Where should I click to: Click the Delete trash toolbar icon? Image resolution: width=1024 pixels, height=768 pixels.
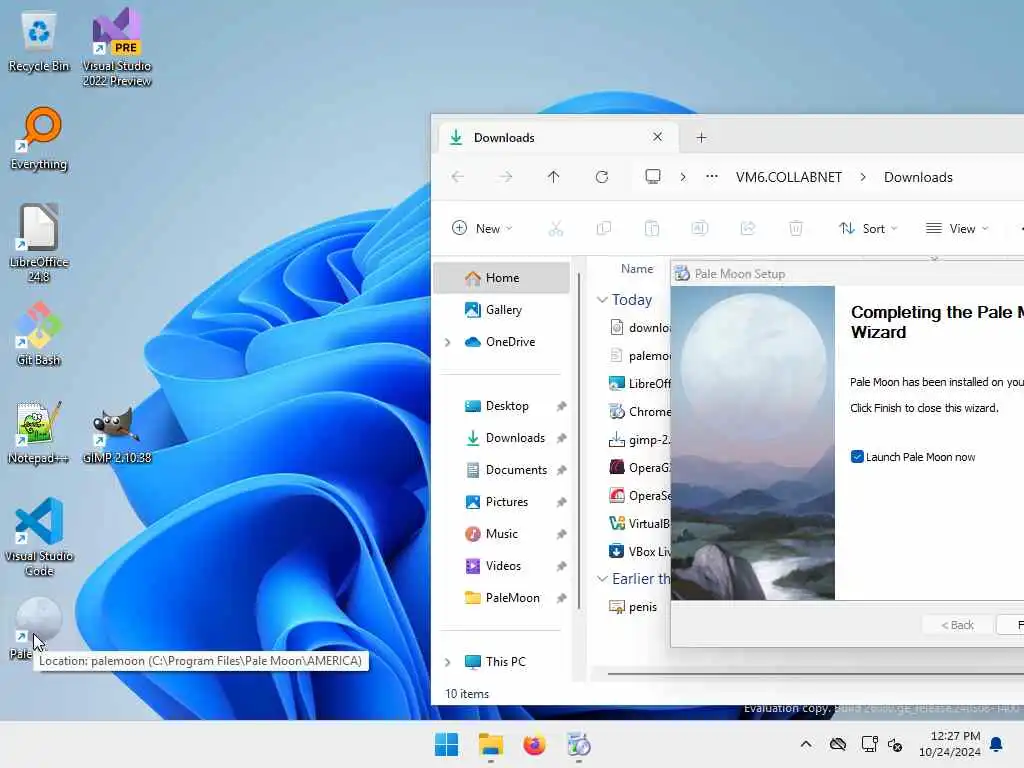tap(795, 228)
